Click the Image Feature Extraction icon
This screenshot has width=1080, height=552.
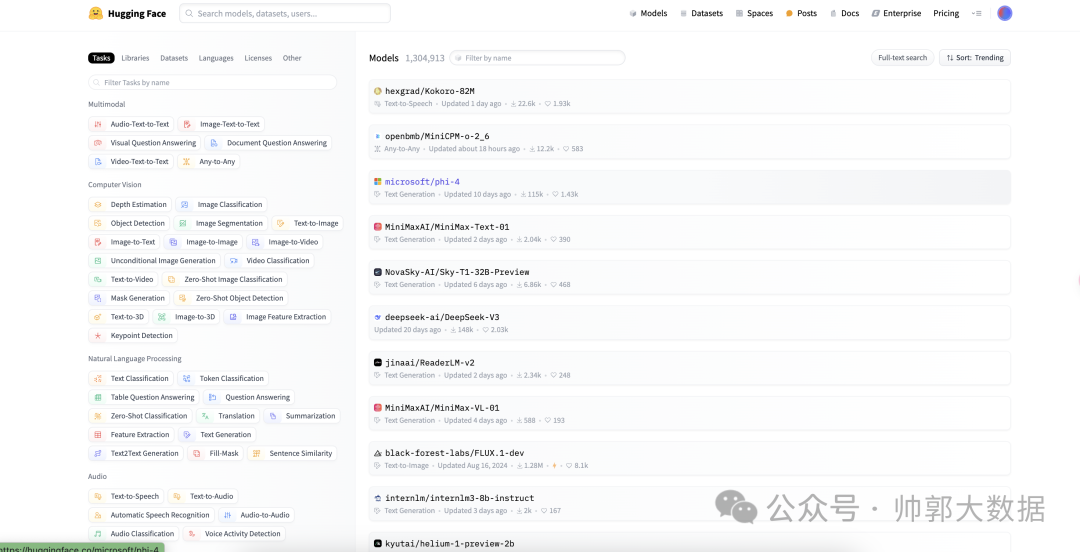pos(233,316)
